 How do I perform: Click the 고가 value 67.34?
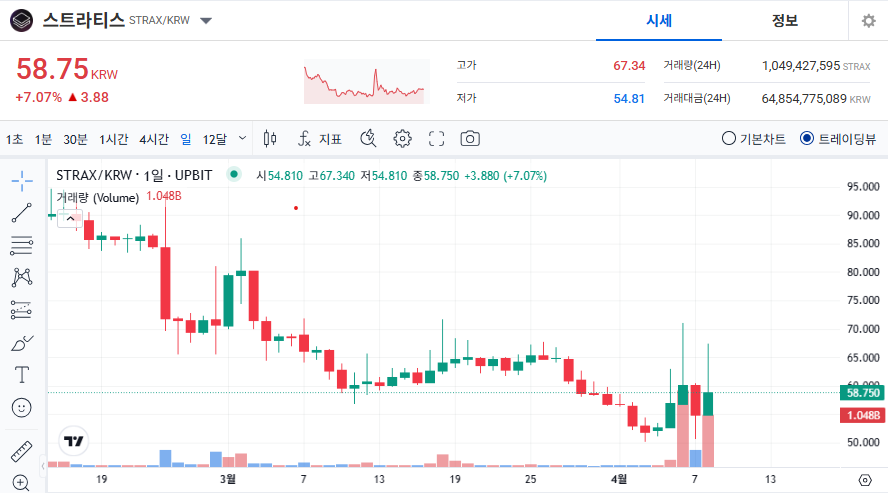point(629,66)
